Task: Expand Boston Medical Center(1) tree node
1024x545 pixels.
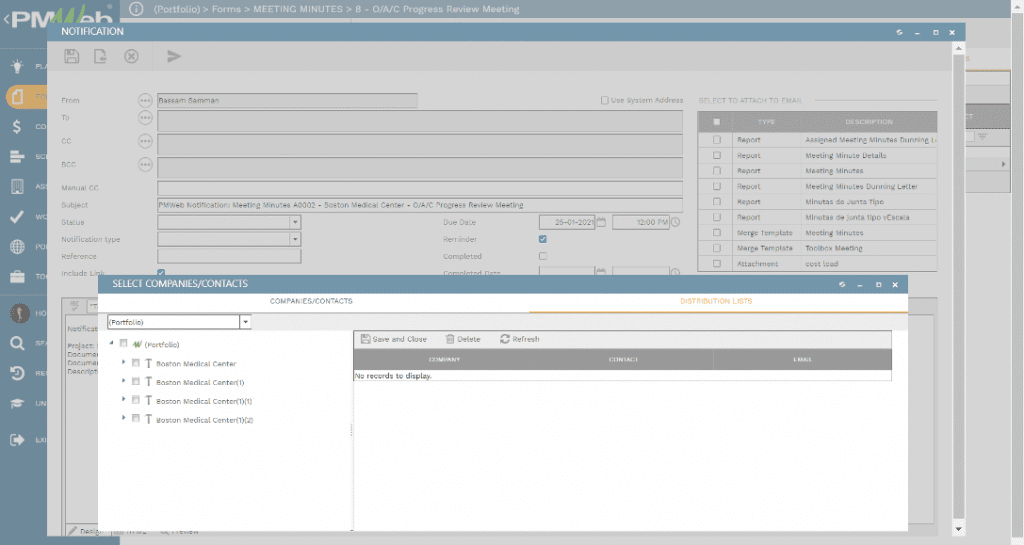Action: (x=123, y=381)
